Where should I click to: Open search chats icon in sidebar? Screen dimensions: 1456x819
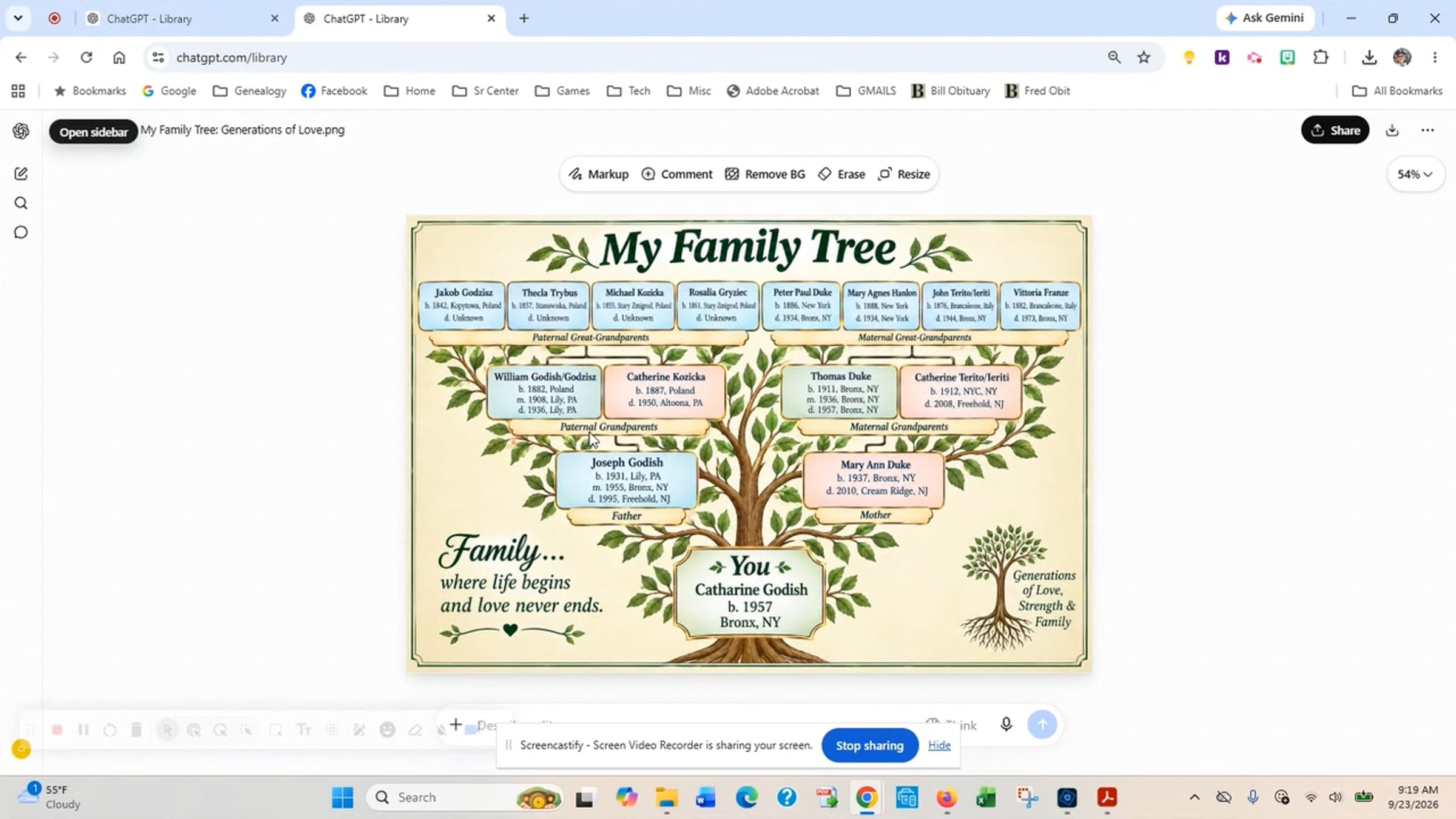(21, 203)
